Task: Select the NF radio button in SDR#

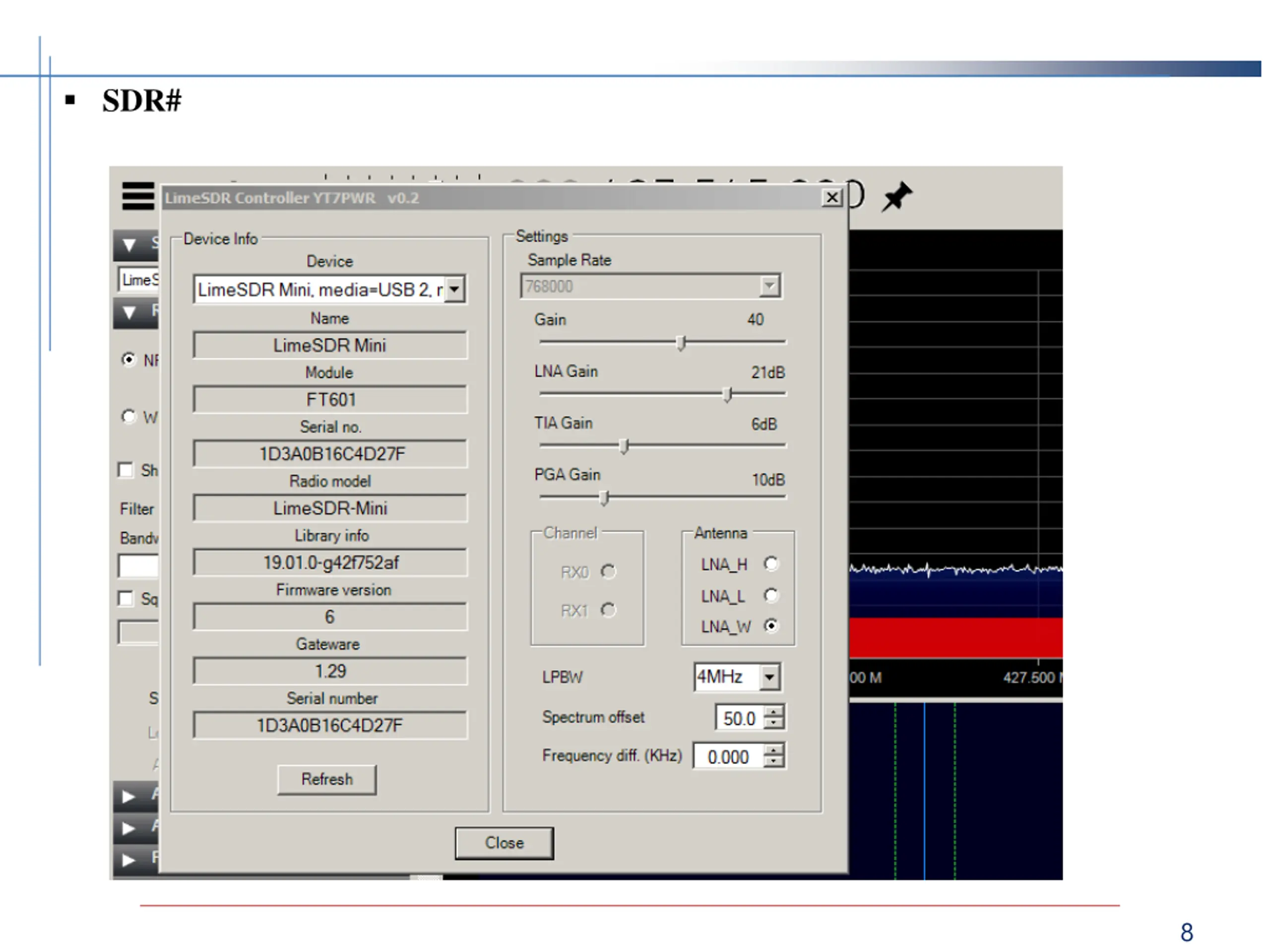Action: (128, 359)
